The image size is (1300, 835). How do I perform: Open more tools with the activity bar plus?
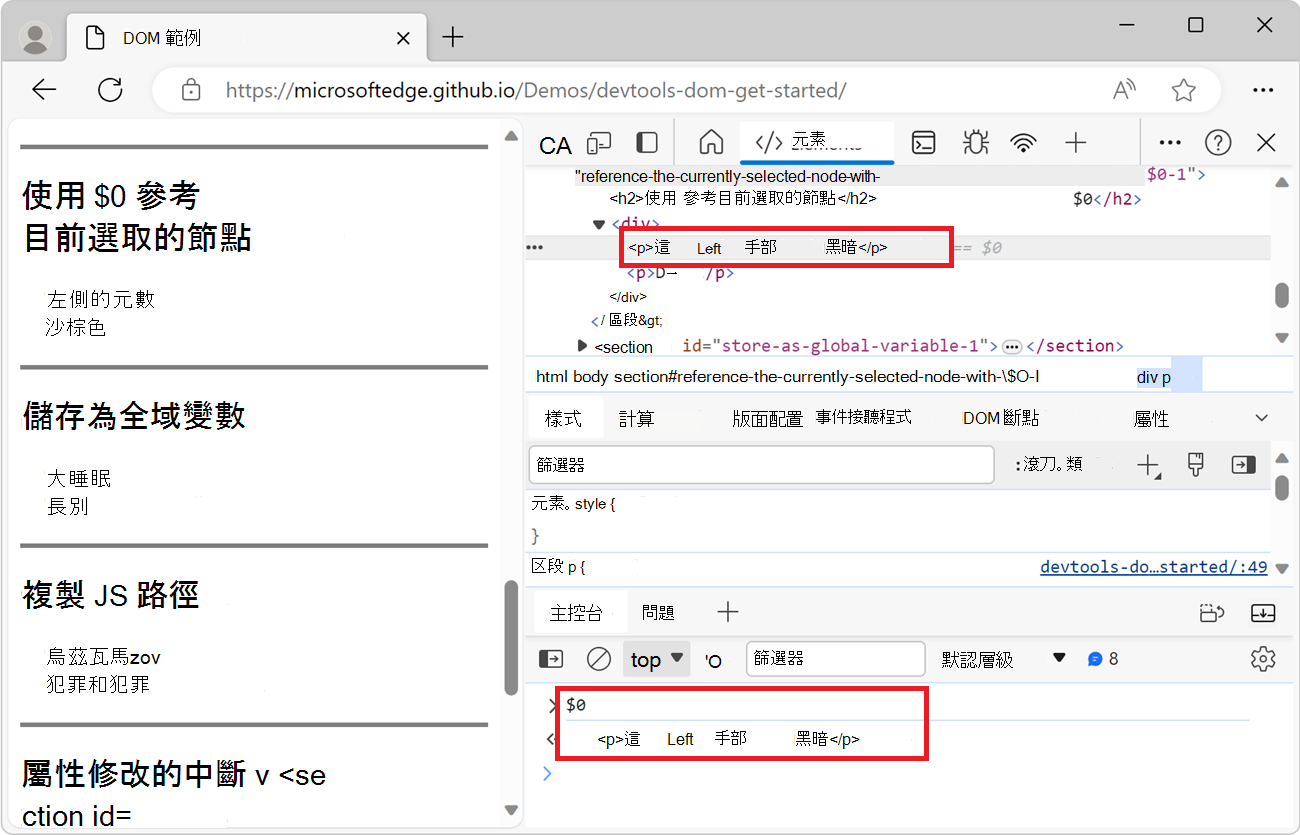[1076, 143]
